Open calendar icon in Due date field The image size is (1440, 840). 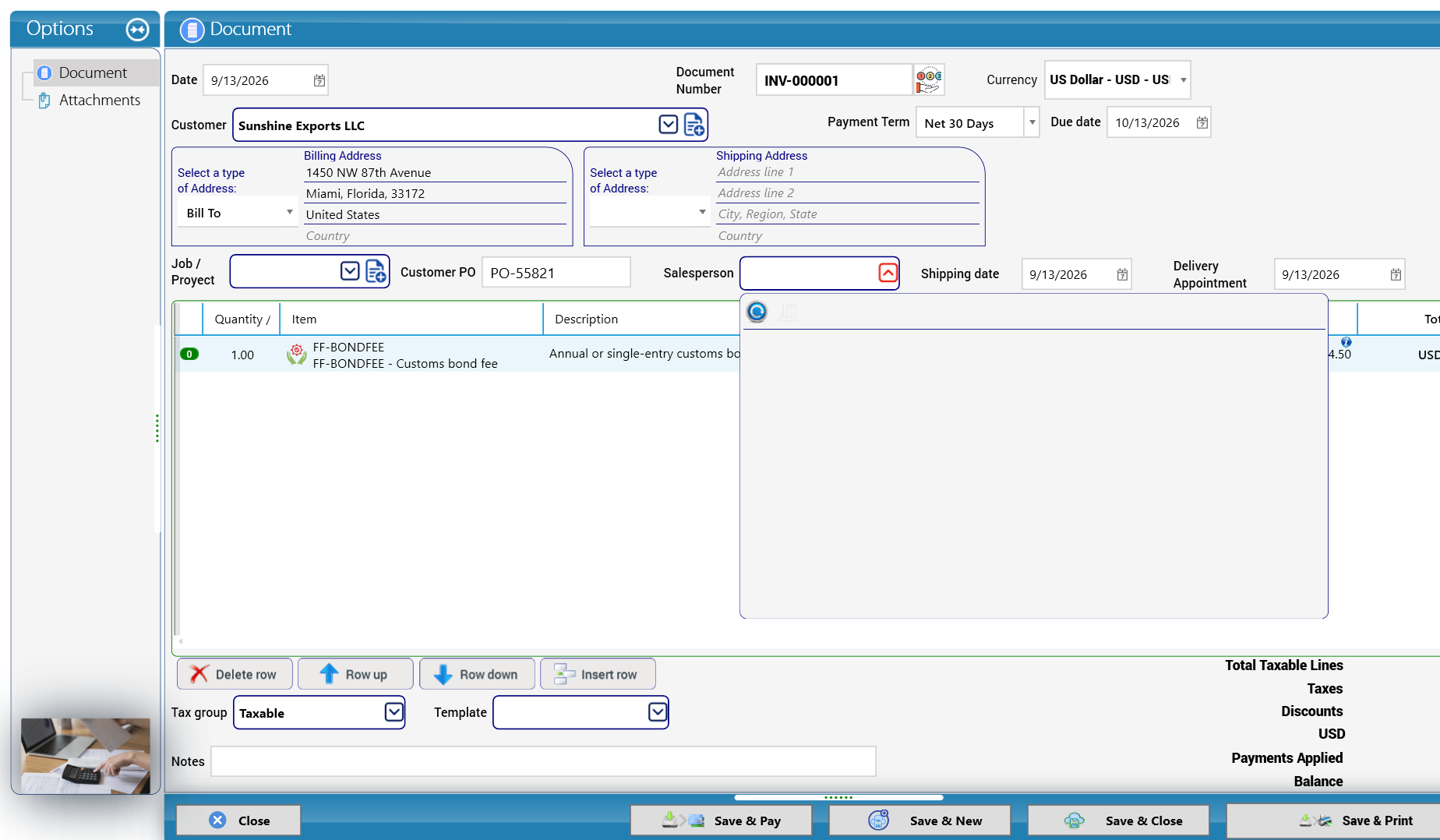point(1202,122)
